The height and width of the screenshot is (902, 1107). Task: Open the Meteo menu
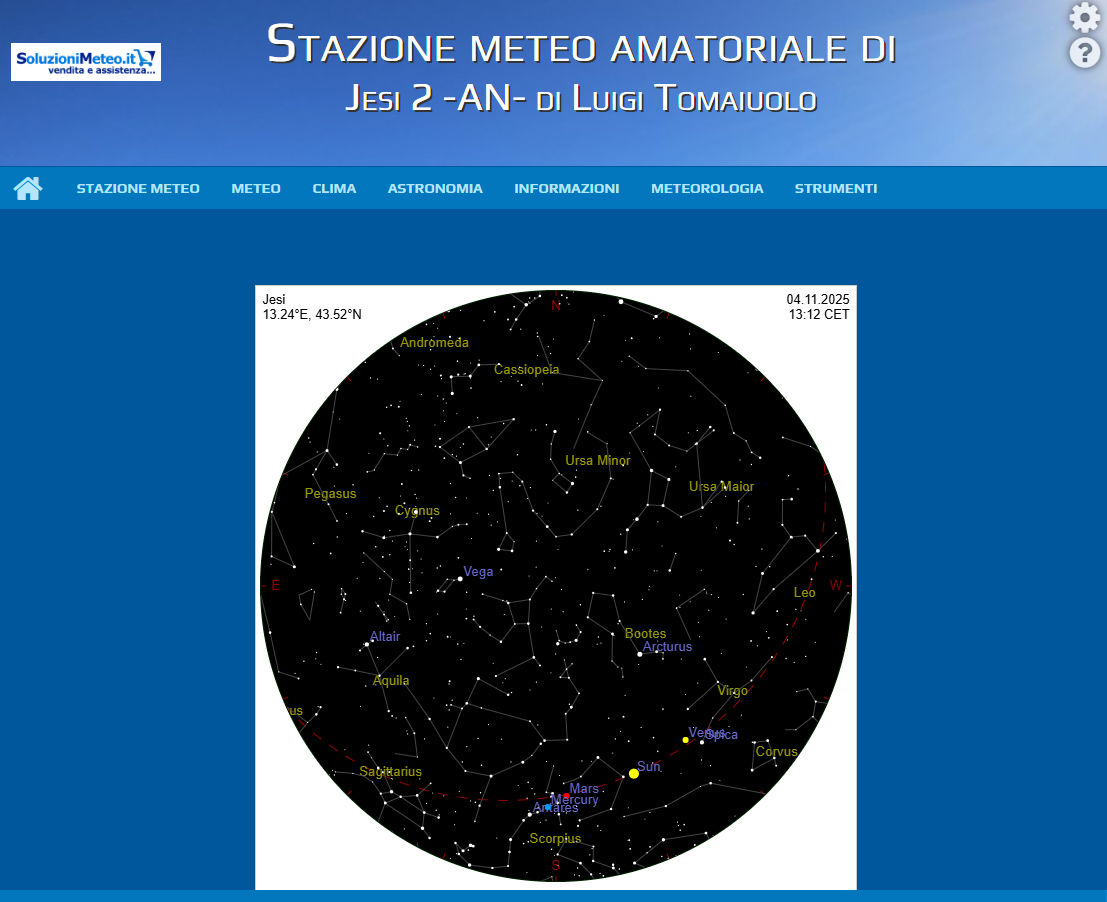tap(256, 188)
